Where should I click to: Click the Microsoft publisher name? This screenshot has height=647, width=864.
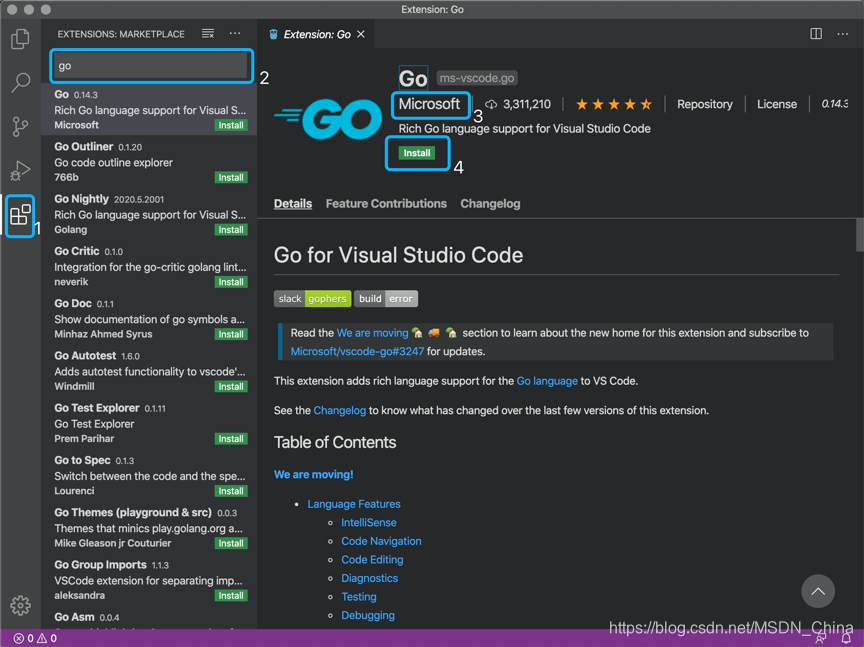tap(429, 104)
